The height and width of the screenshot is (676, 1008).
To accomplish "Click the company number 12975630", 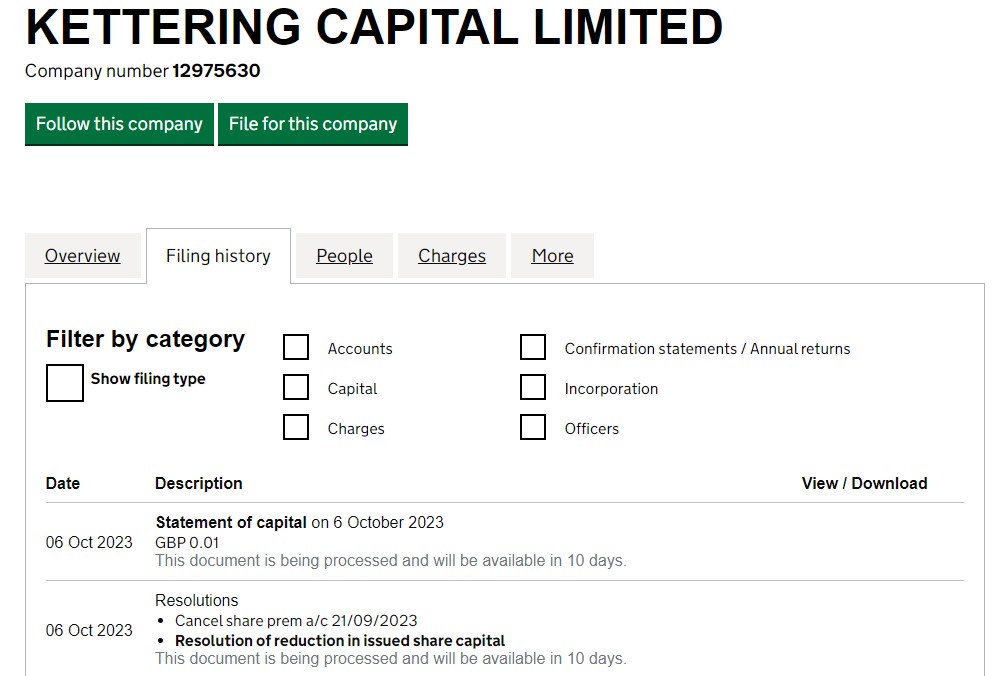I will [x=216, y=71].
